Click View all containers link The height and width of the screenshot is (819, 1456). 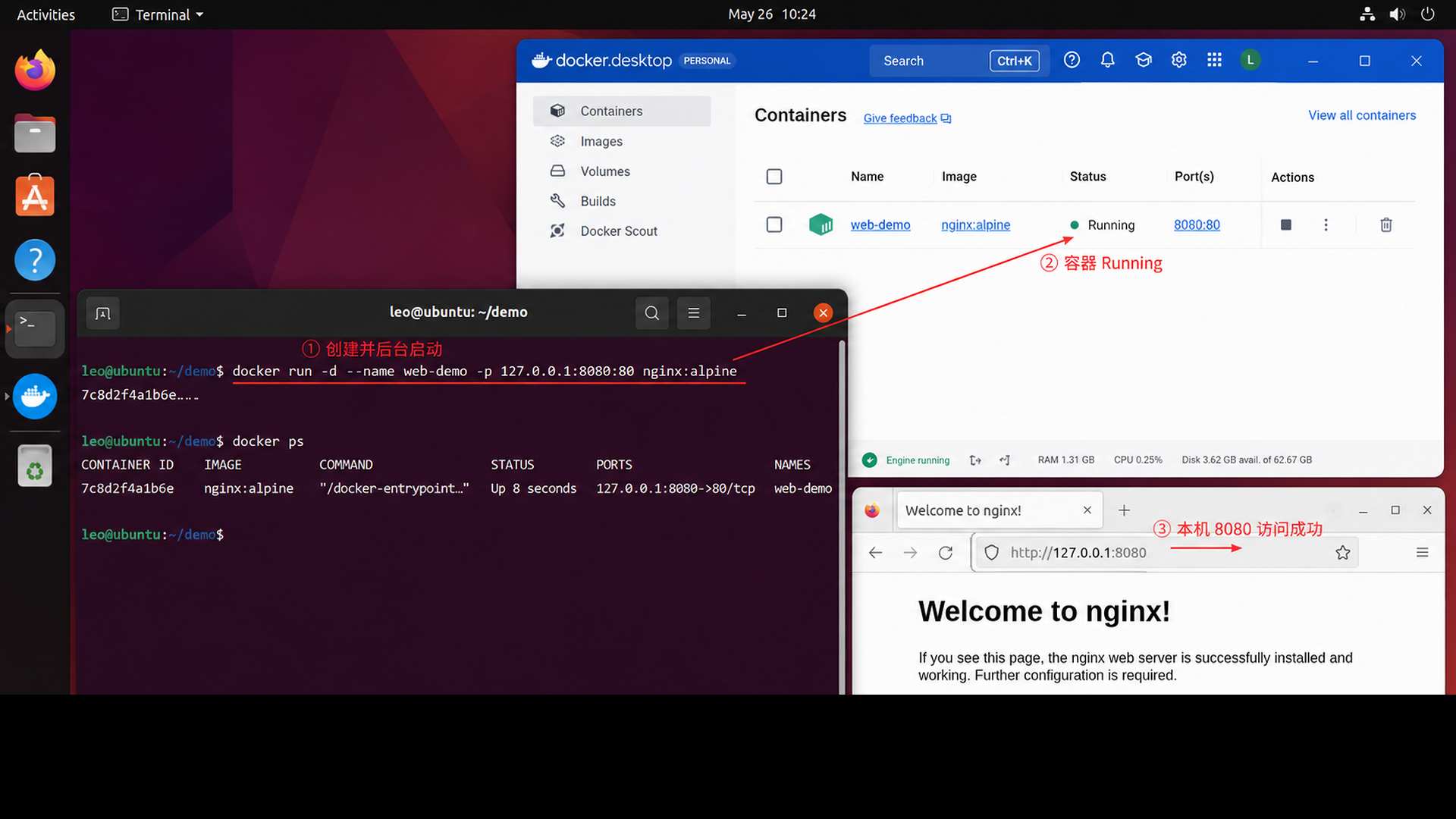(1362, 115)
